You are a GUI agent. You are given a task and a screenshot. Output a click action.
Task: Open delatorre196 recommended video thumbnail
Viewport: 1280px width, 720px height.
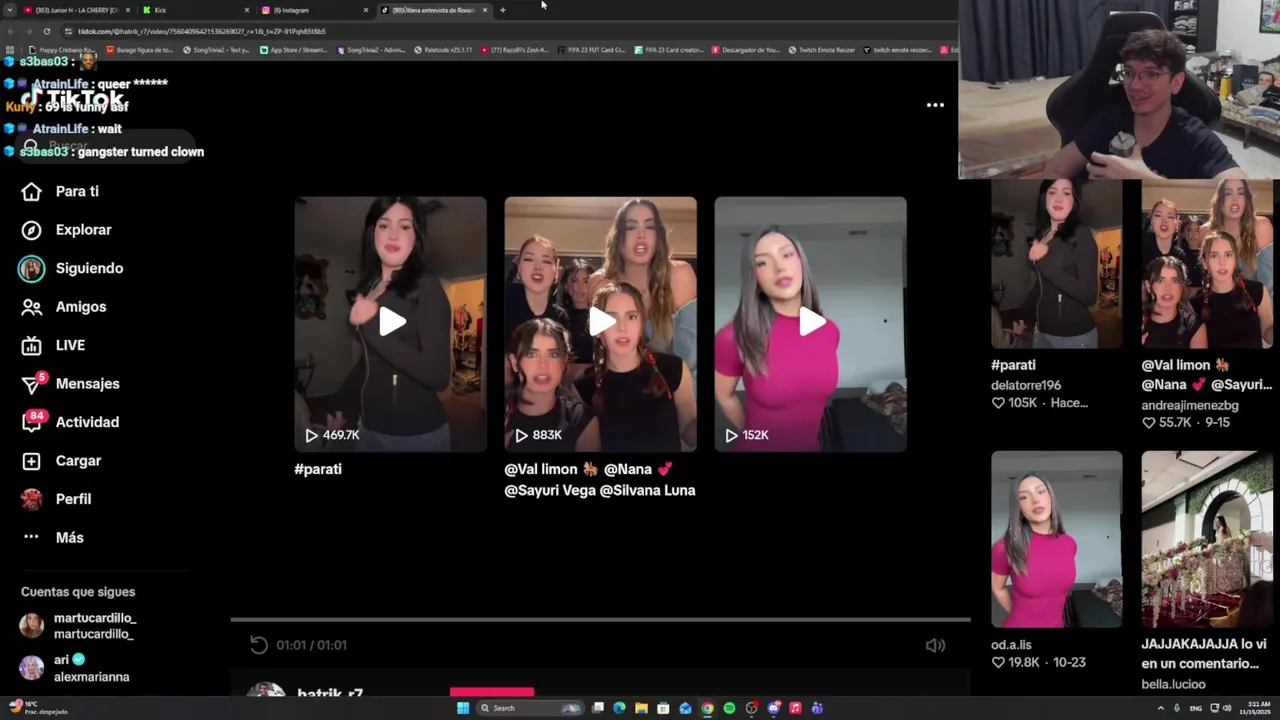pos(1057,264)
